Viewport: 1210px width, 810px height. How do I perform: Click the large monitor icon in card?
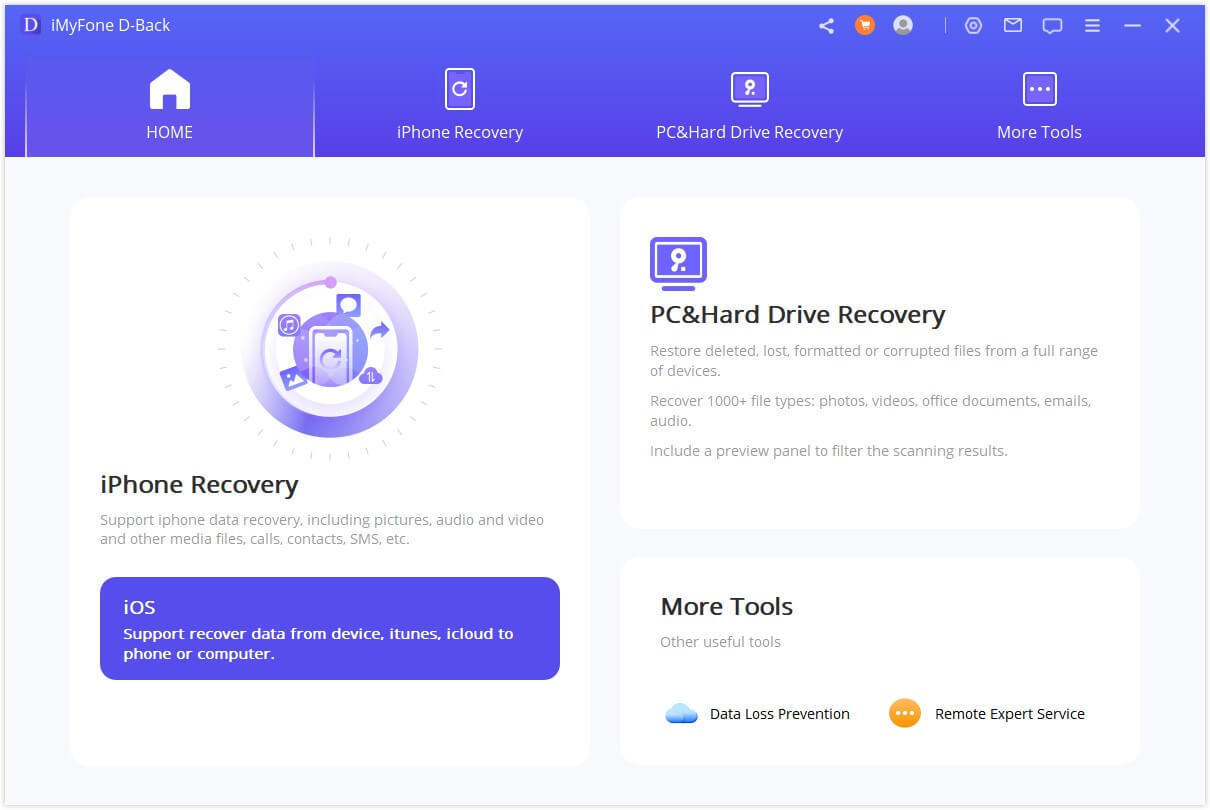(x=678, y=264)
